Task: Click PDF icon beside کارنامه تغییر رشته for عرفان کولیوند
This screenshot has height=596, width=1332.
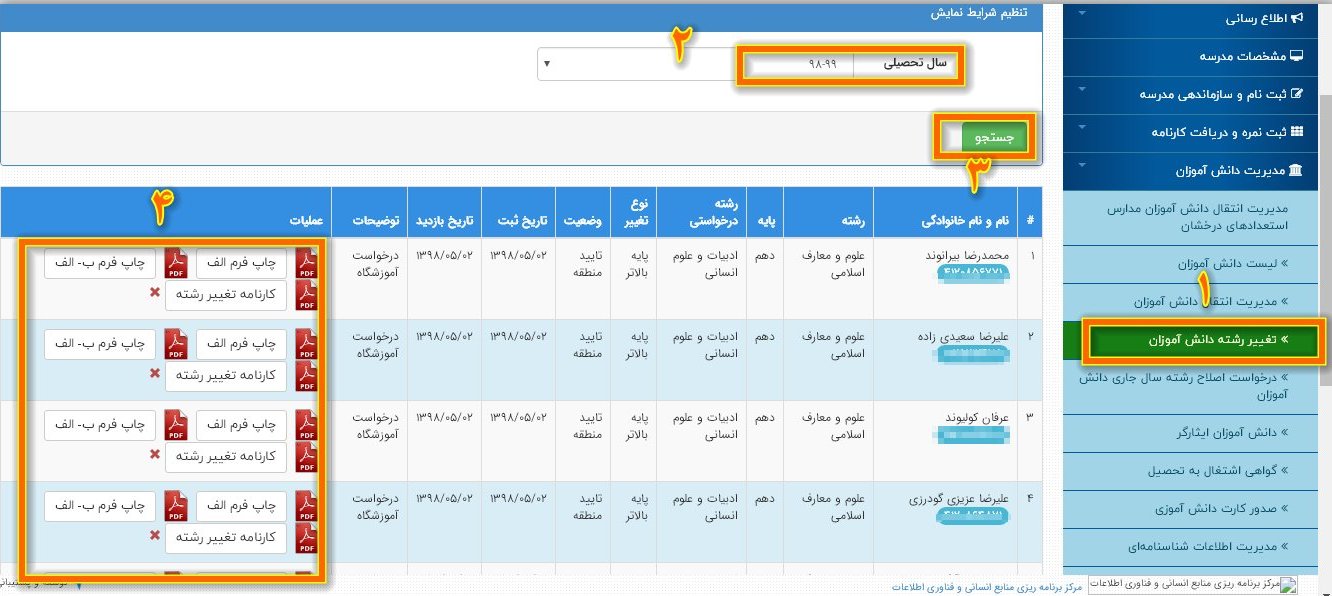Action: tap(306, 457)
